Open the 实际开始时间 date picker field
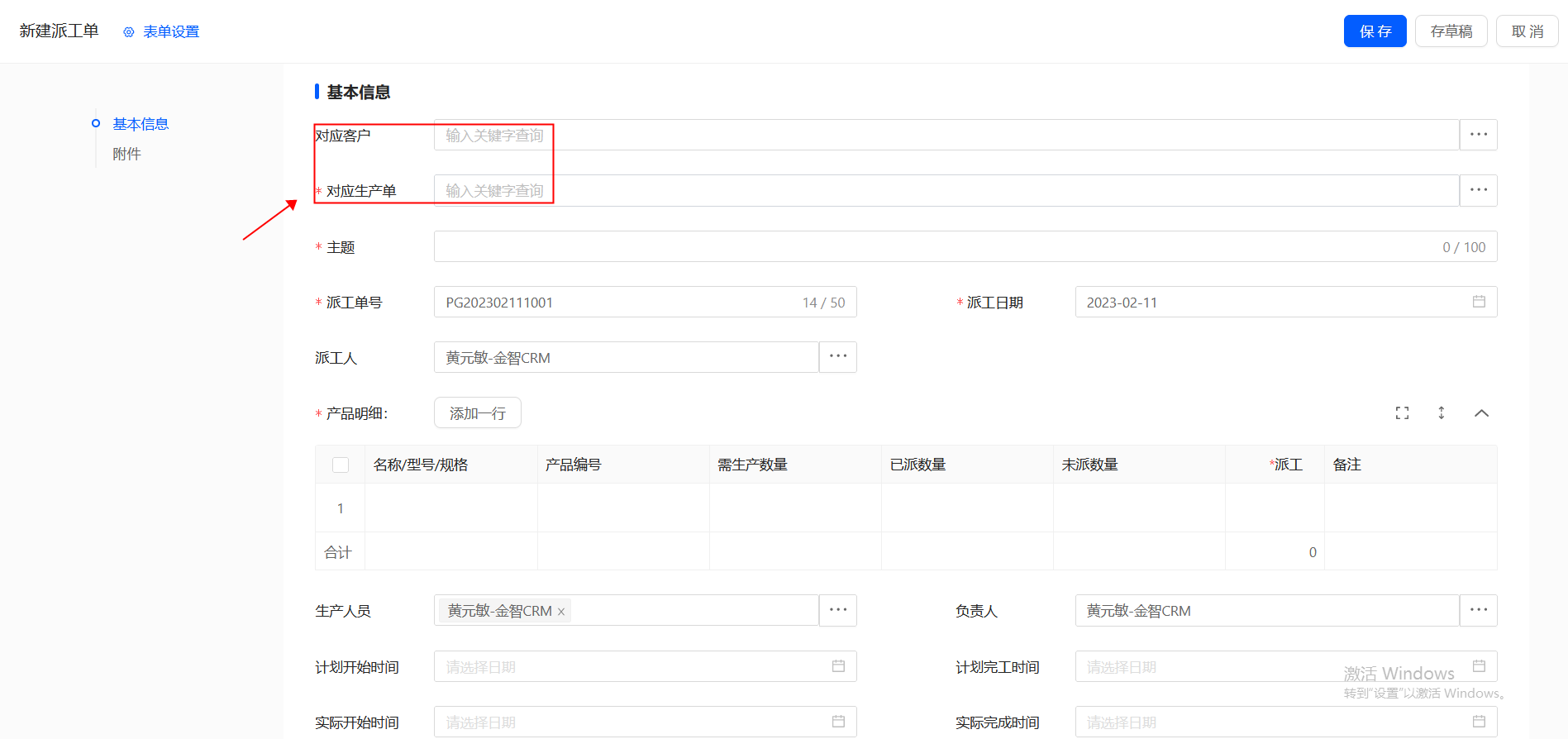The width and height of the screenshot is (1568, 739). pyautogui.click(x=645, y=722)
